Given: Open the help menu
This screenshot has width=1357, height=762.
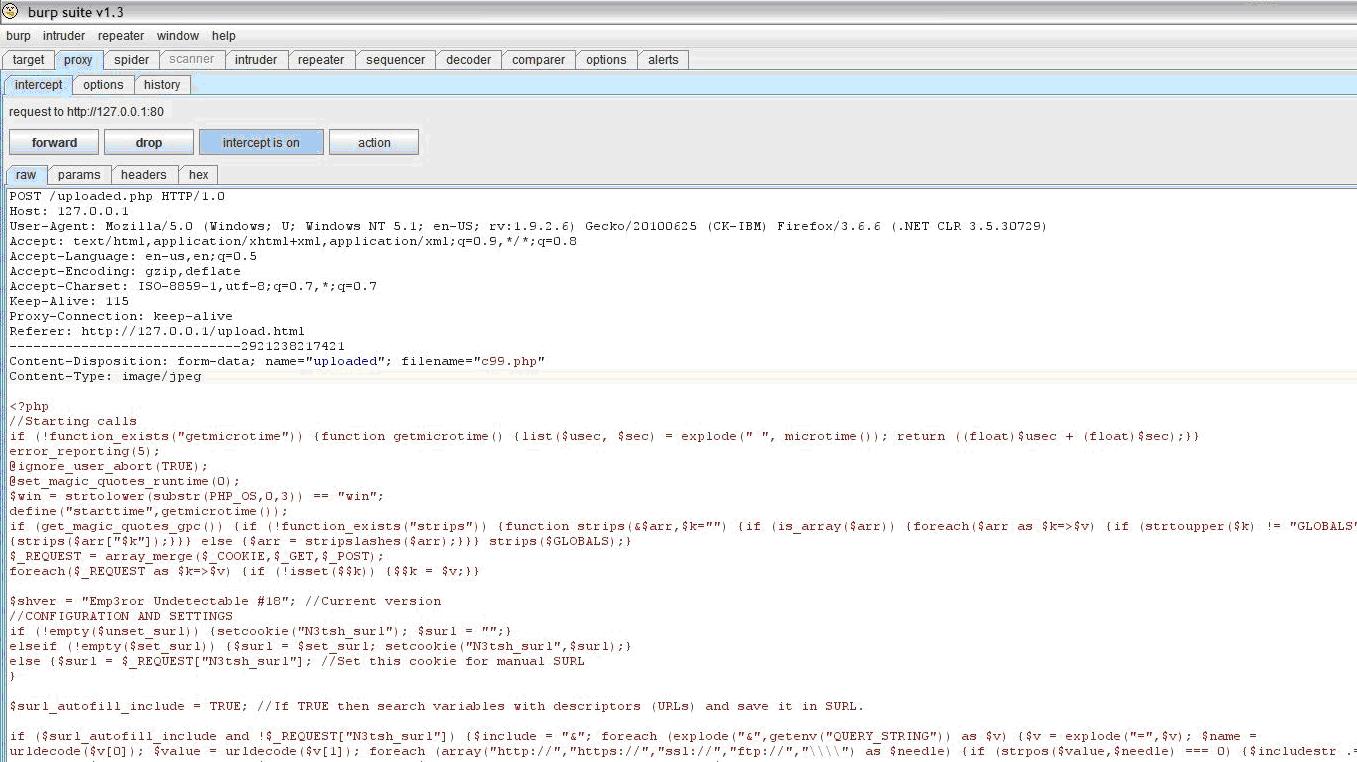Looking at the screenshot, I should pyautogui.click(x=223, y=36).
